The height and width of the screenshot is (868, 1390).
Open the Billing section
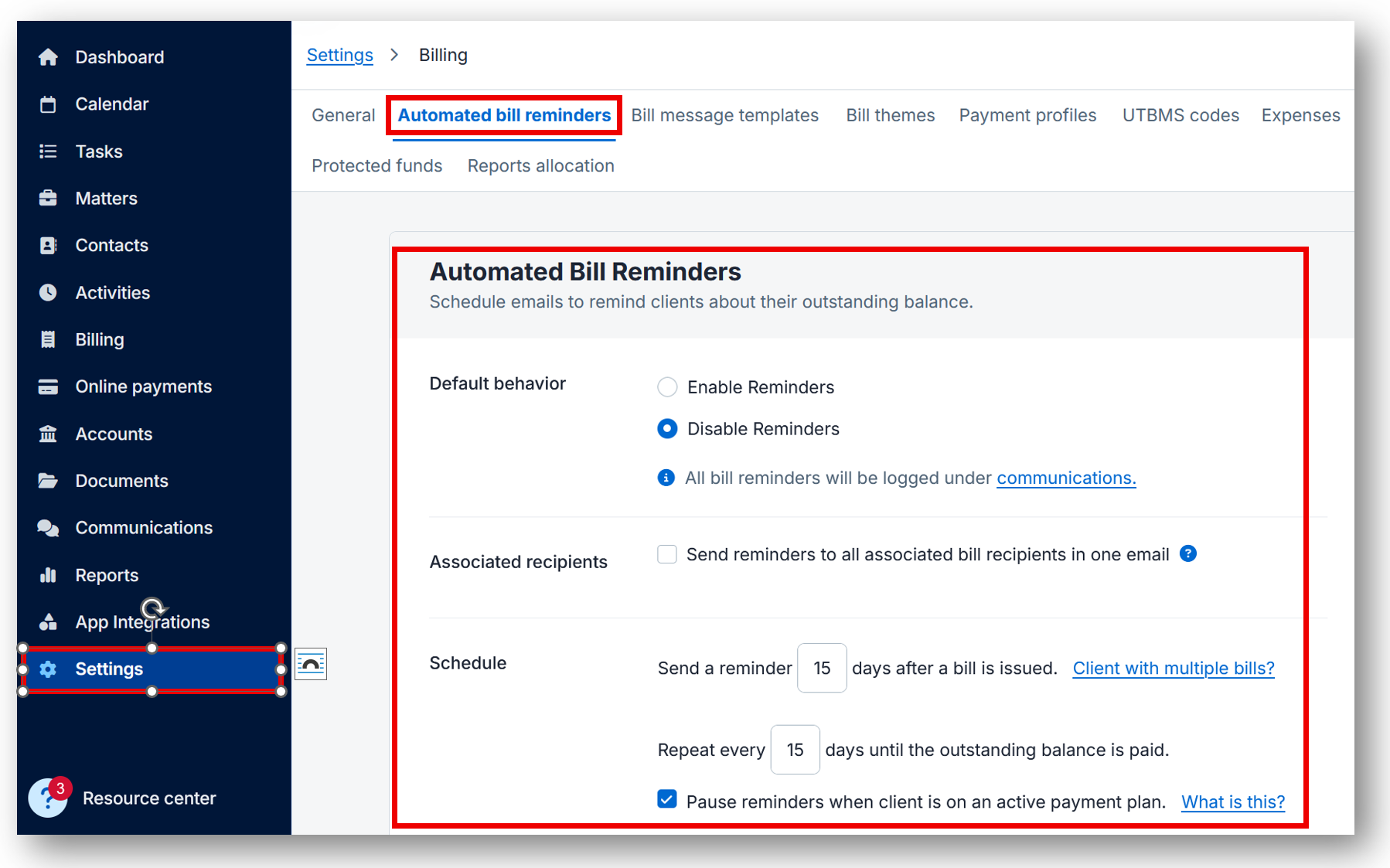(100, 339)
